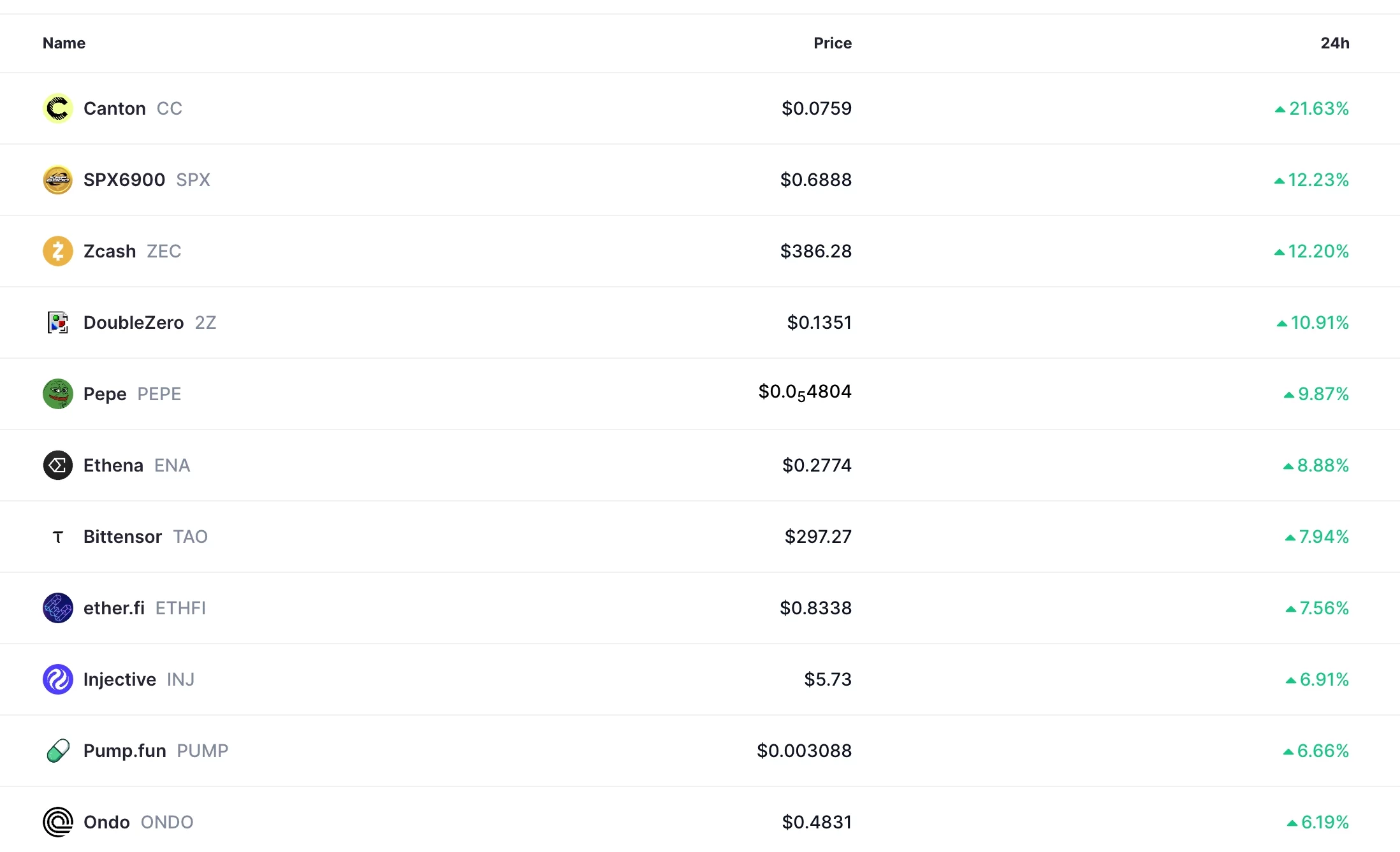Viewport: 1400px width, 852px height.
Task: Select the Ethena logo icon
Action: tap(58, 465)
